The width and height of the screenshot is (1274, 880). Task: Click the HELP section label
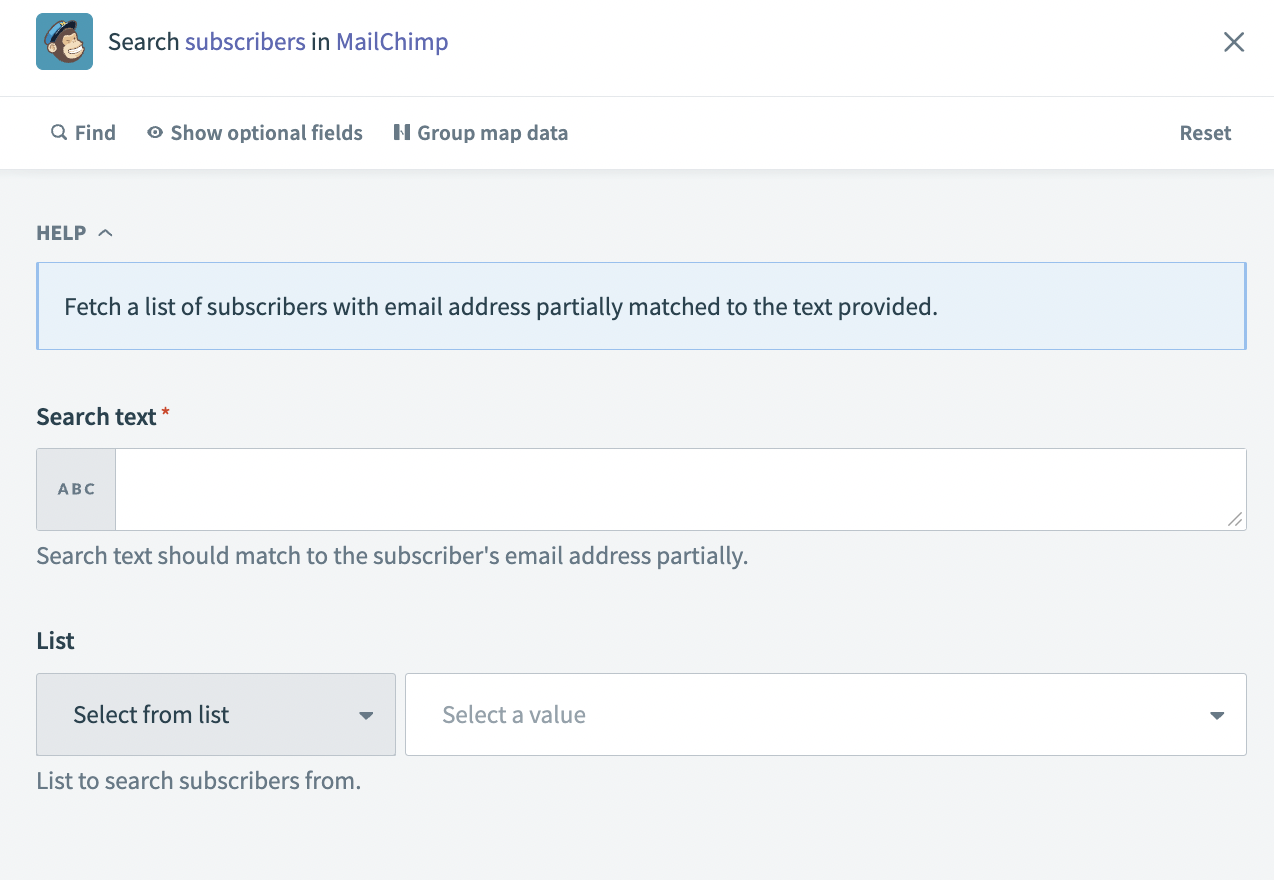point(60,232)
